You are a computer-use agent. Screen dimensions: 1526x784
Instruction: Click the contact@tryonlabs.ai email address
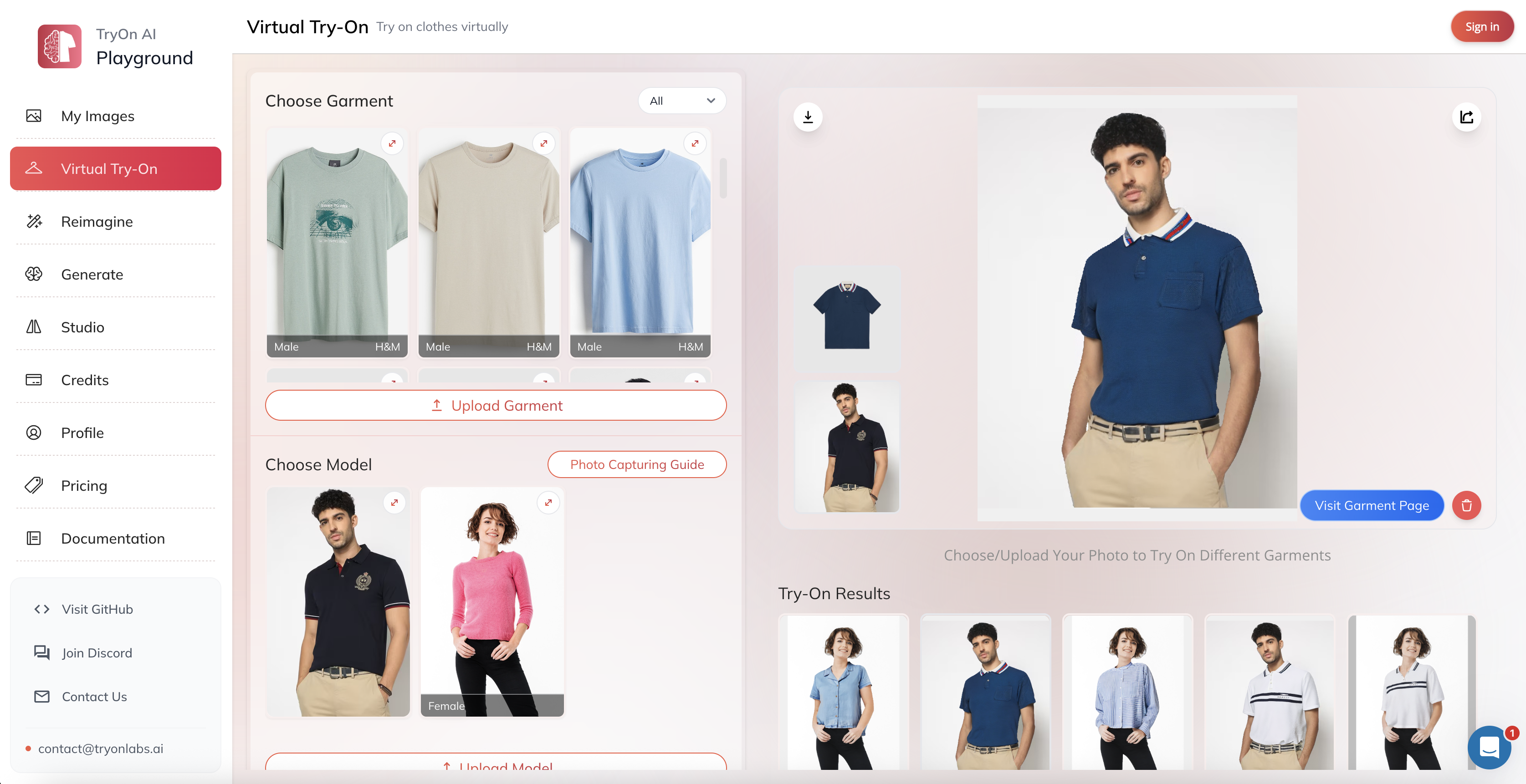tap(101, 748)
